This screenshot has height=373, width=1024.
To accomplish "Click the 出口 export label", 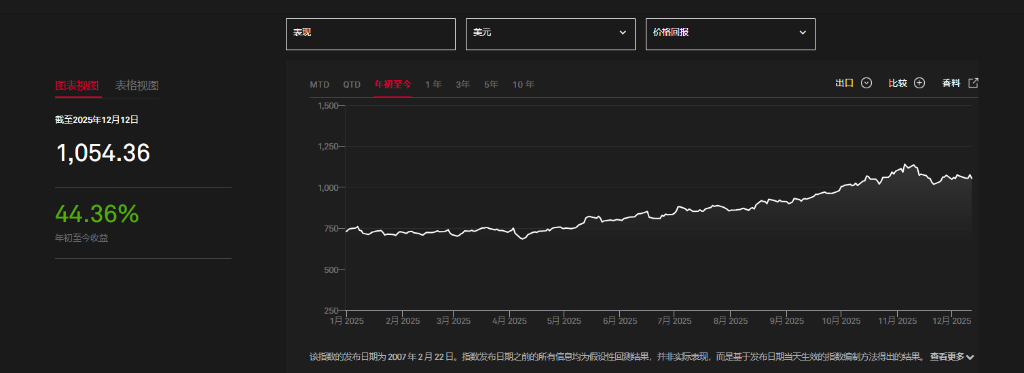I will tap(844, 83).
